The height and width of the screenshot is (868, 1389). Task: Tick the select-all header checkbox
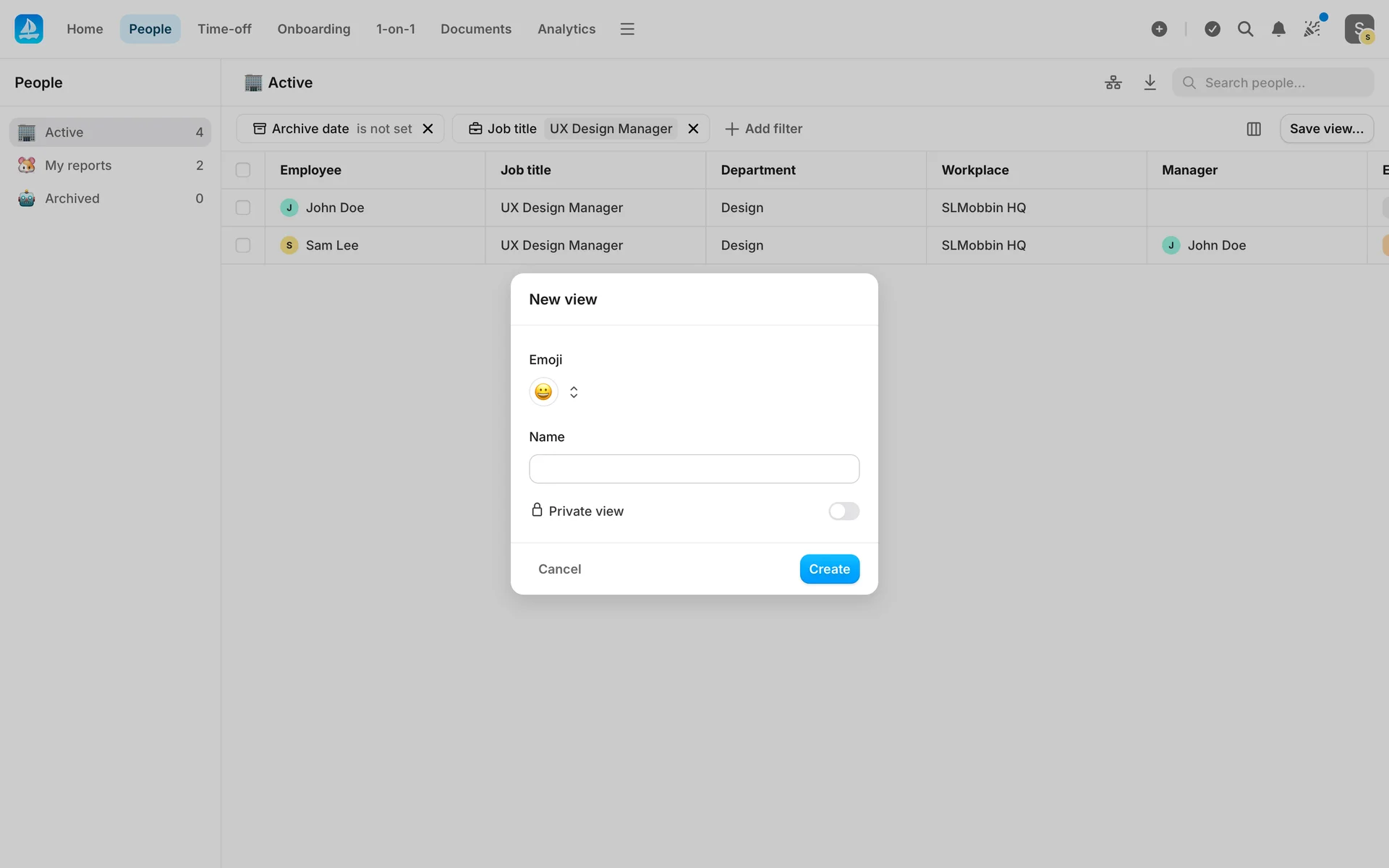(243, 170)
